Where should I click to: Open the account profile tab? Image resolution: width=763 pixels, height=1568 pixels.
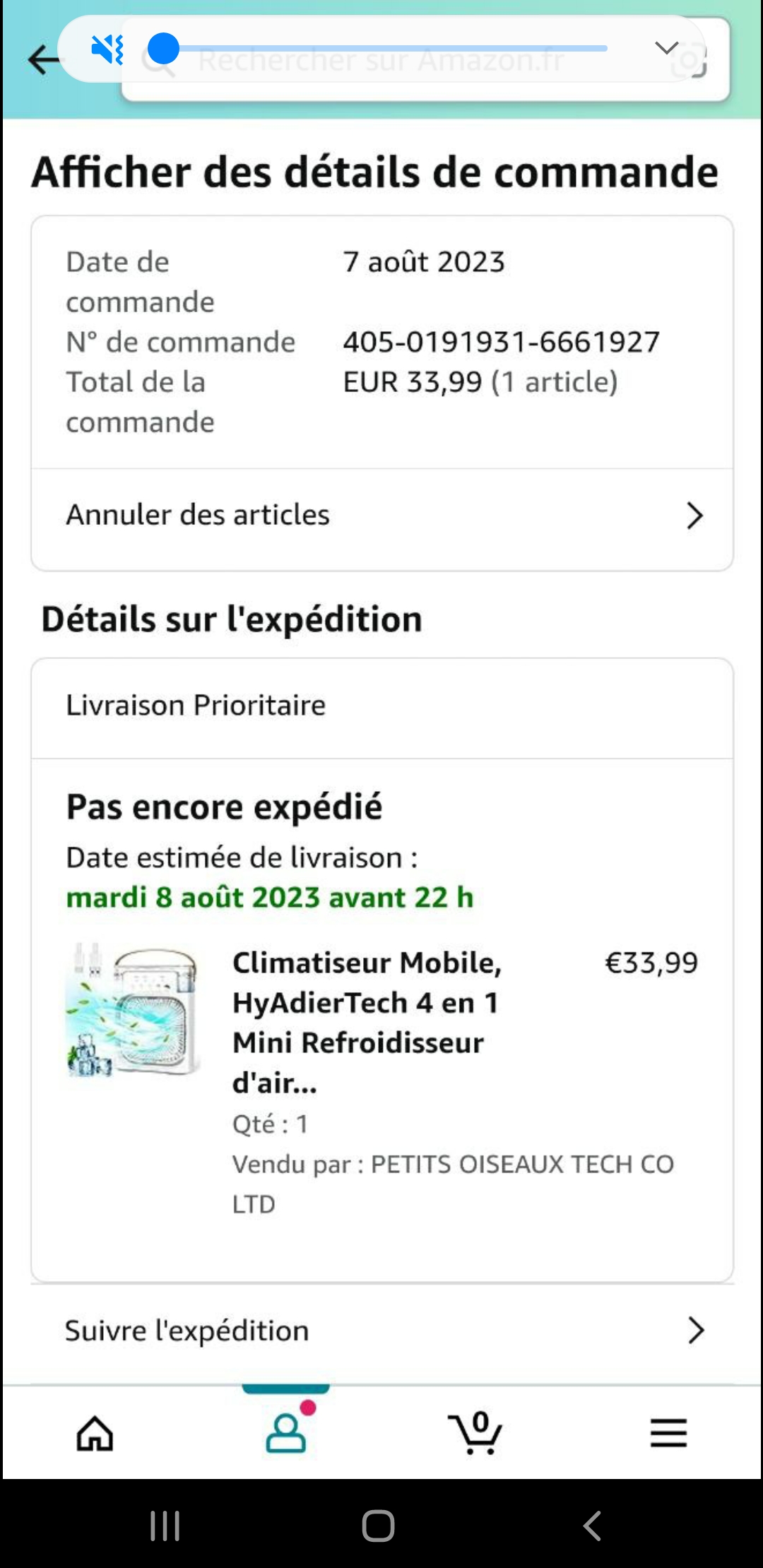[286, 1432]
